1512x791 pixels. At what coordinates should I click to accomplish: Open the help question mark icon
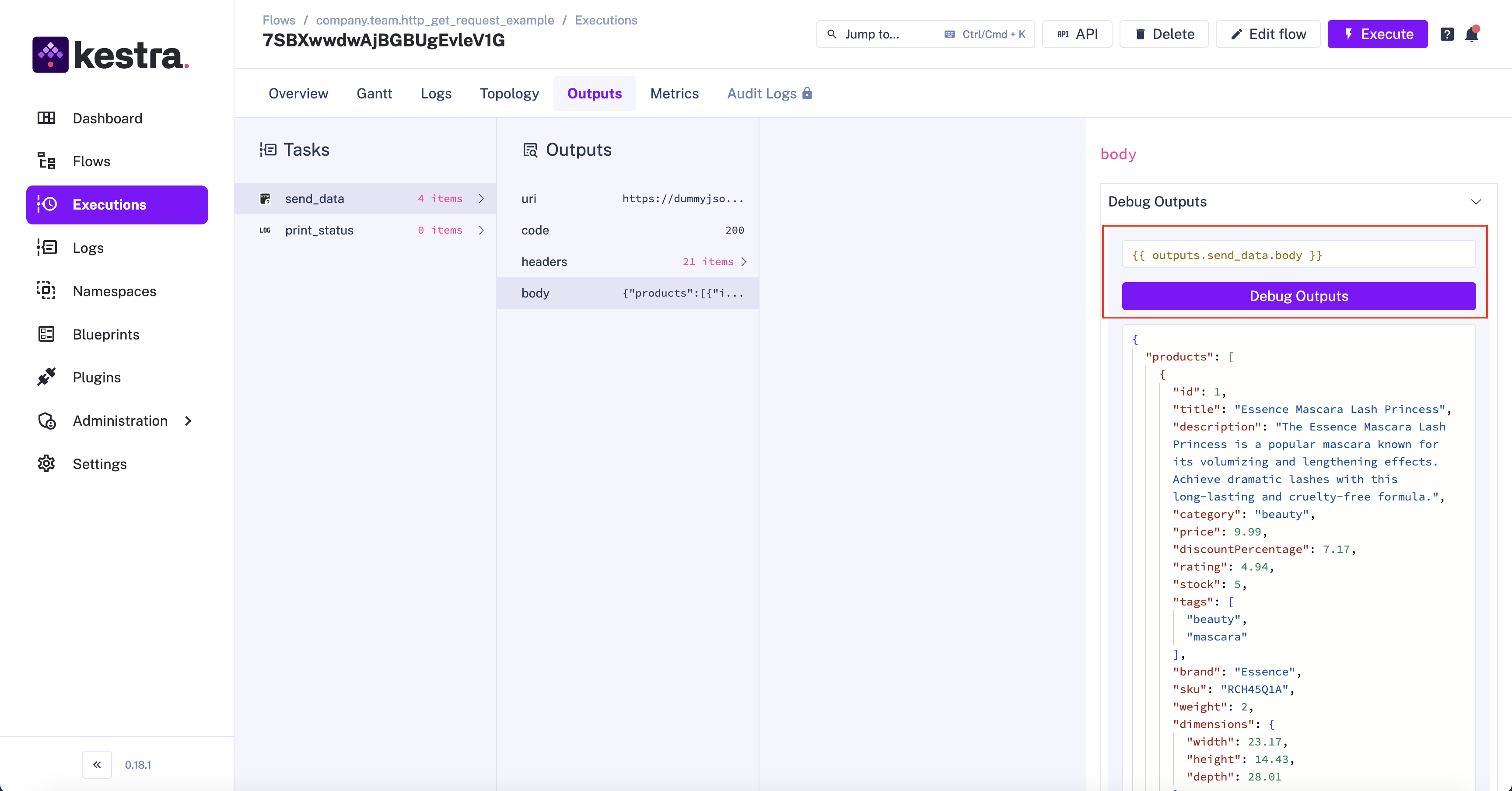(1447, 34)
